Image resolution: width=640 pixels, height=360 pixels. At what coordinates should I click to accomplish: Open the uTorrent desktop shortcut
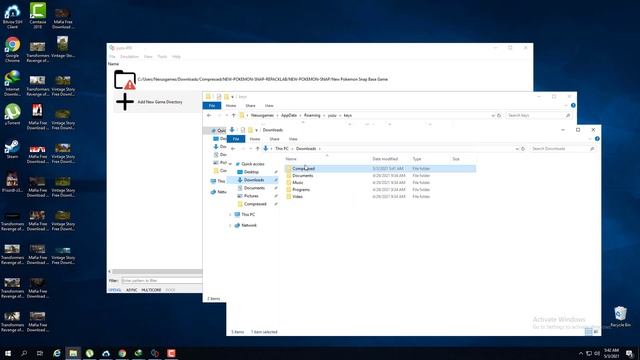click(12, 114)
